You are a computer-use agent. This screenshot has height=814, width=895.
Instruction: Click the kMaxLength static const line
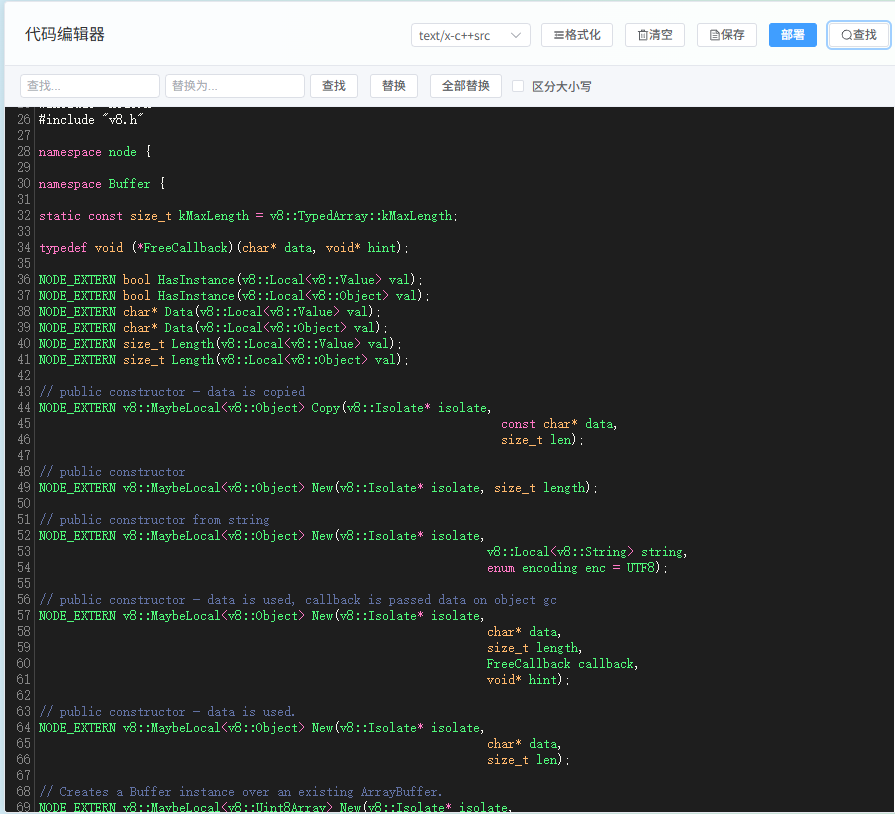tap(248, 216)
